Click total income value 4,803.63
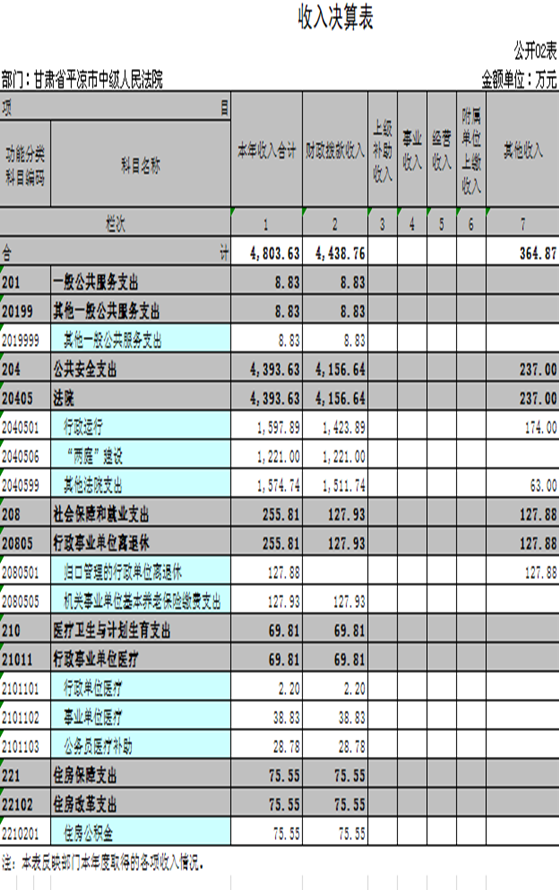This screenshot has width=559, height=890. click(x=275, y=253)
